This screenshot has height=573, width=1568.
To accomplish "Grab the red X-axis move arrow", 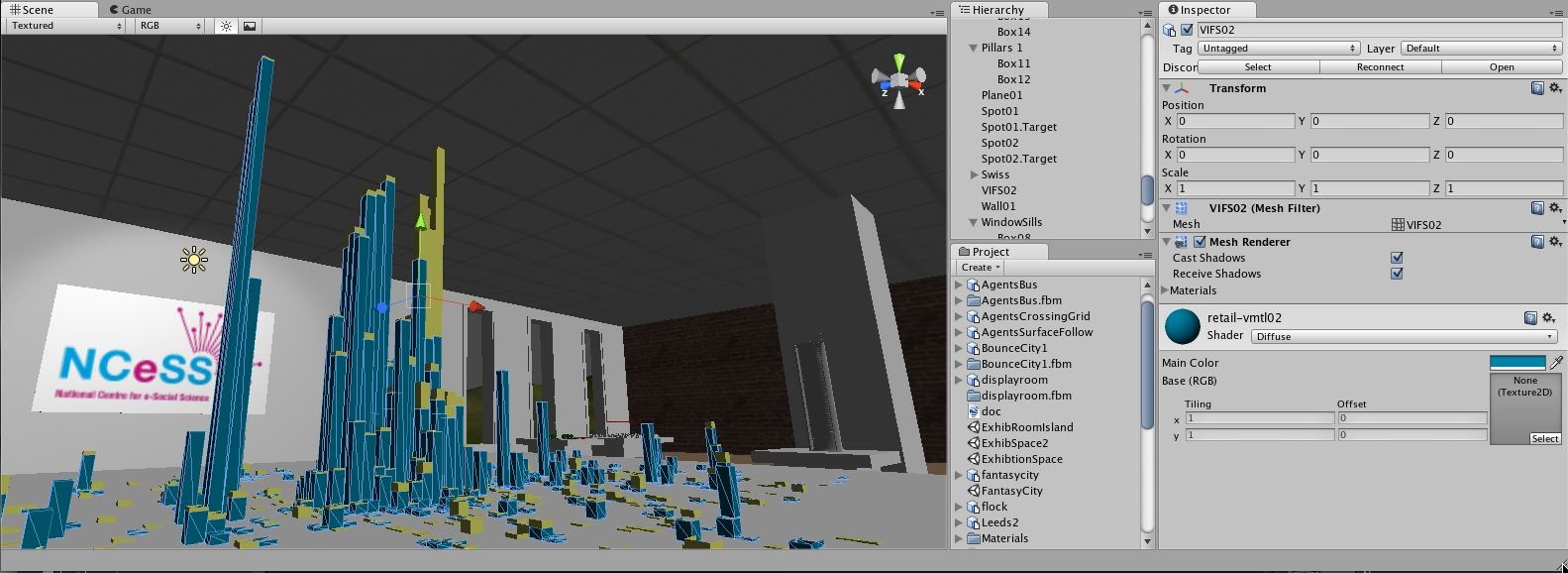I will point(475,305).
